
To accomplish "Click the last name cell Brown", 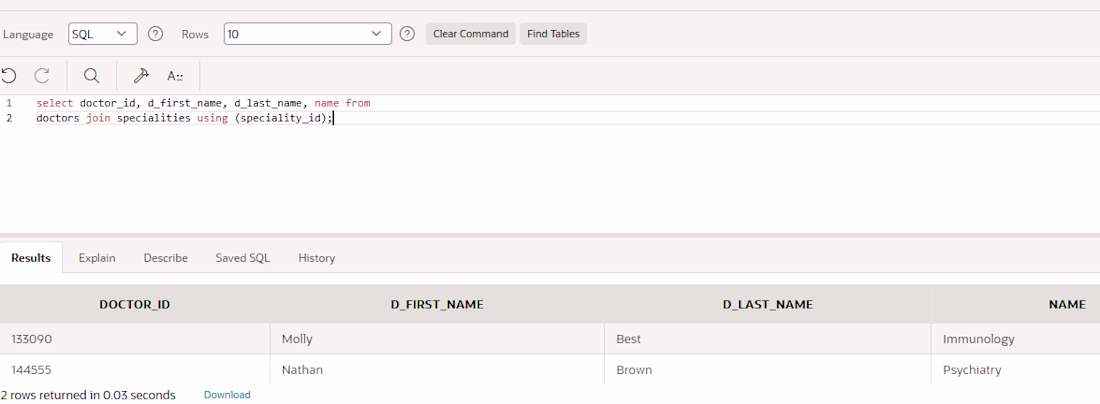I will pos(767,369).
